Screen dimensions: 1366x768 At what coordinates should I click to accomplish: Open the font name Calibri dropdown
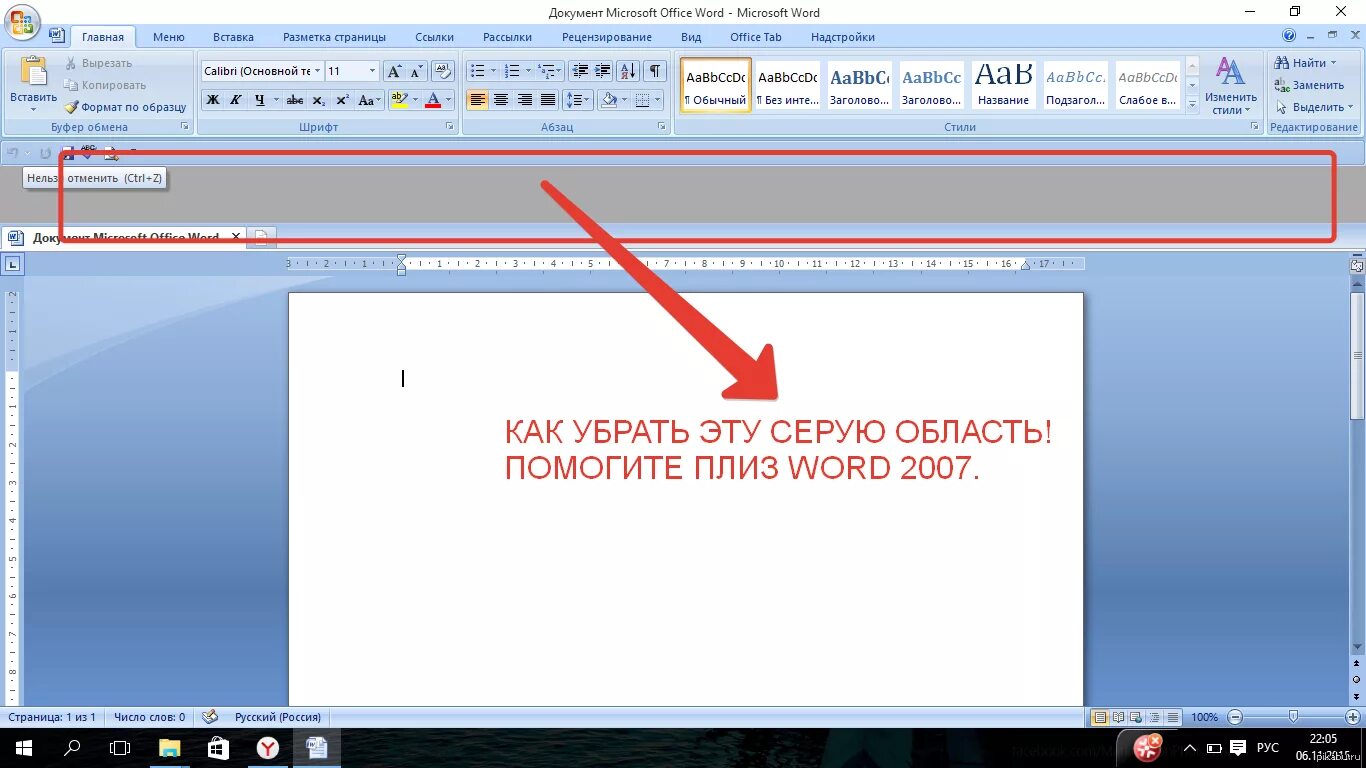point(317,71)
